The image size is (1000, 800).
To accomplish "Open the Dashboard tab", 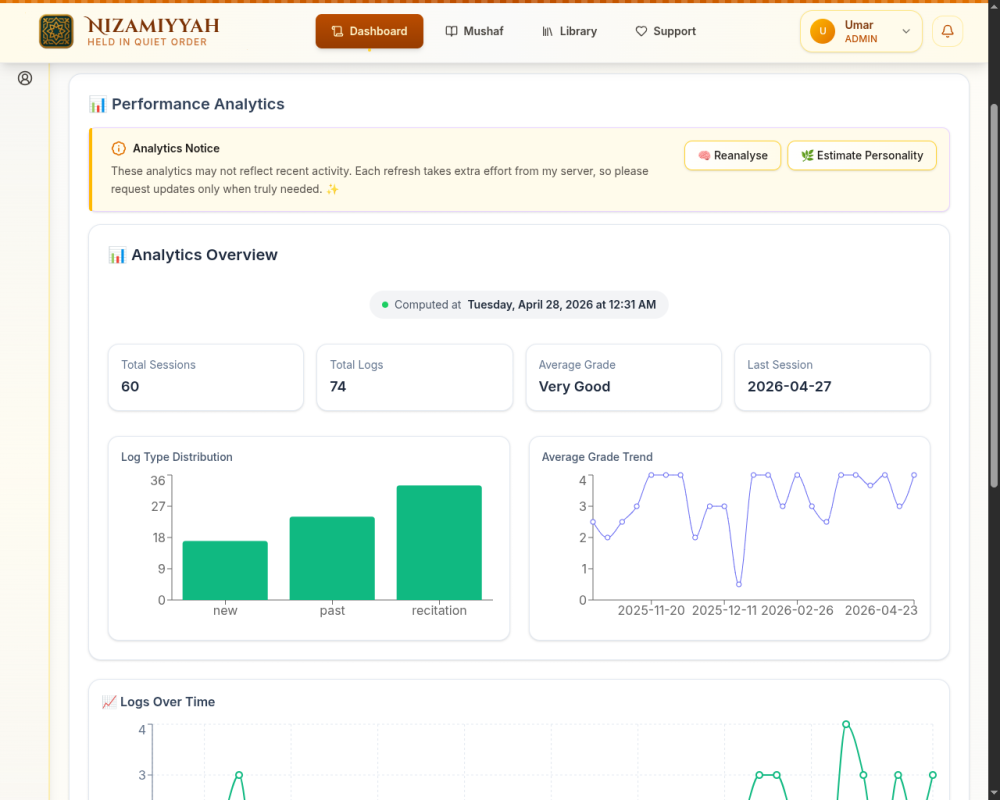I will tap(369, 31).
